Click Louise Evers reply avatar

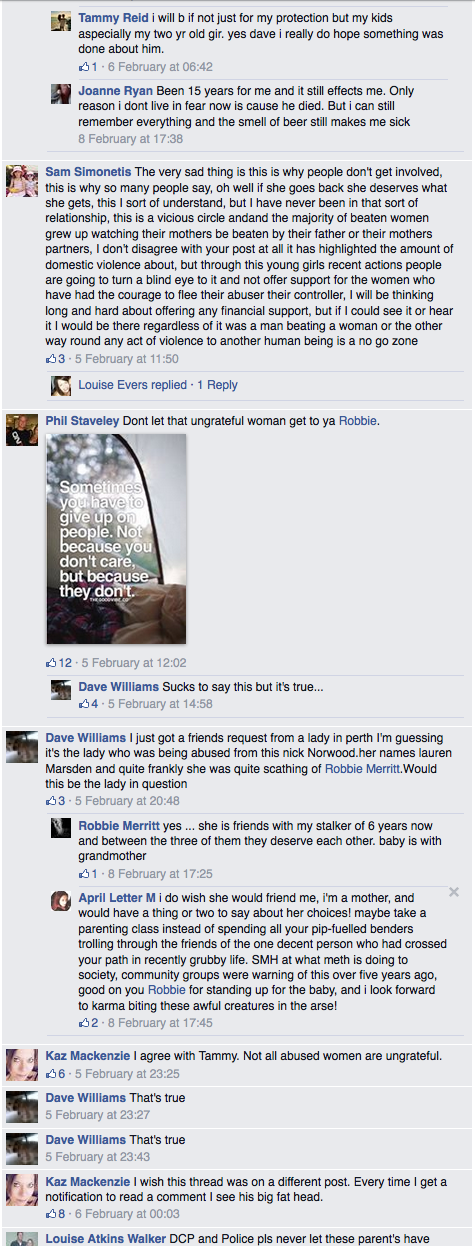61,385
